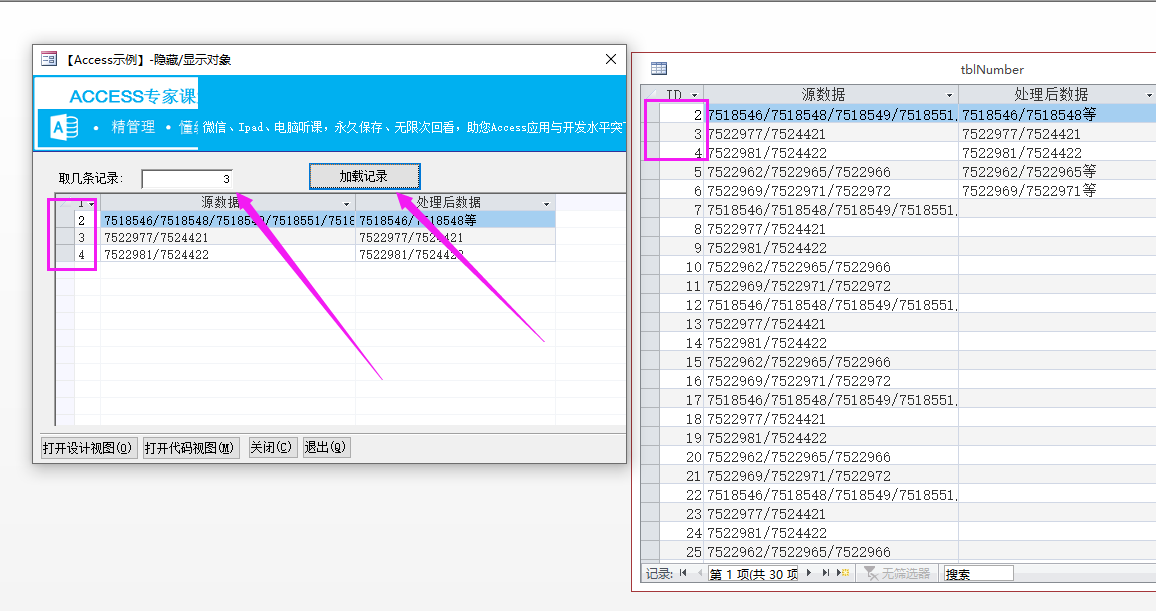The image size is (1156, 611).
Task: Click the 7522962/7522965等 cell in tblNumber
Action: [x=1057, y=172]
